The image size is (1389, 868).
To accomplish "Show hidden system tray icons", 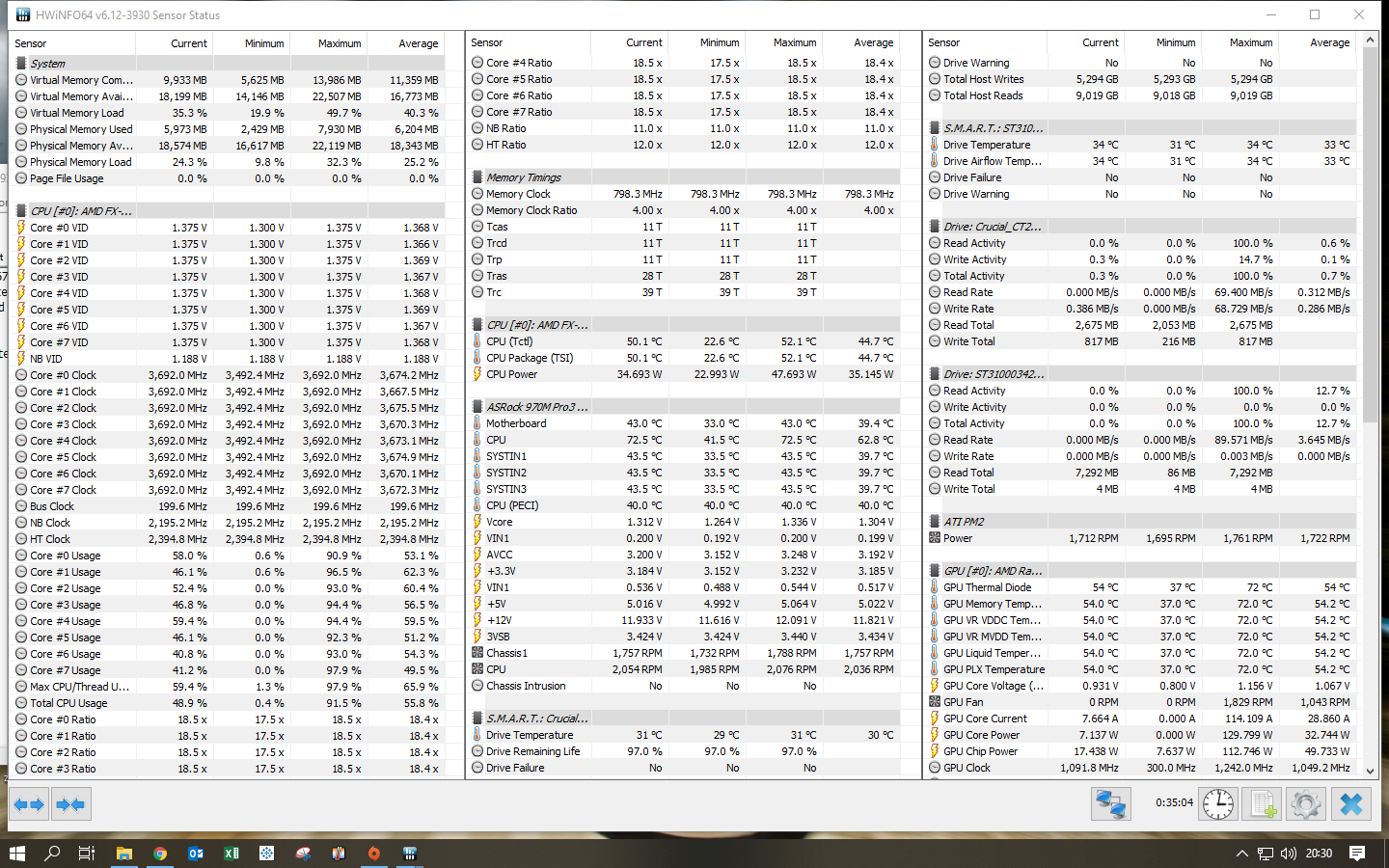I will point(1242,853).
